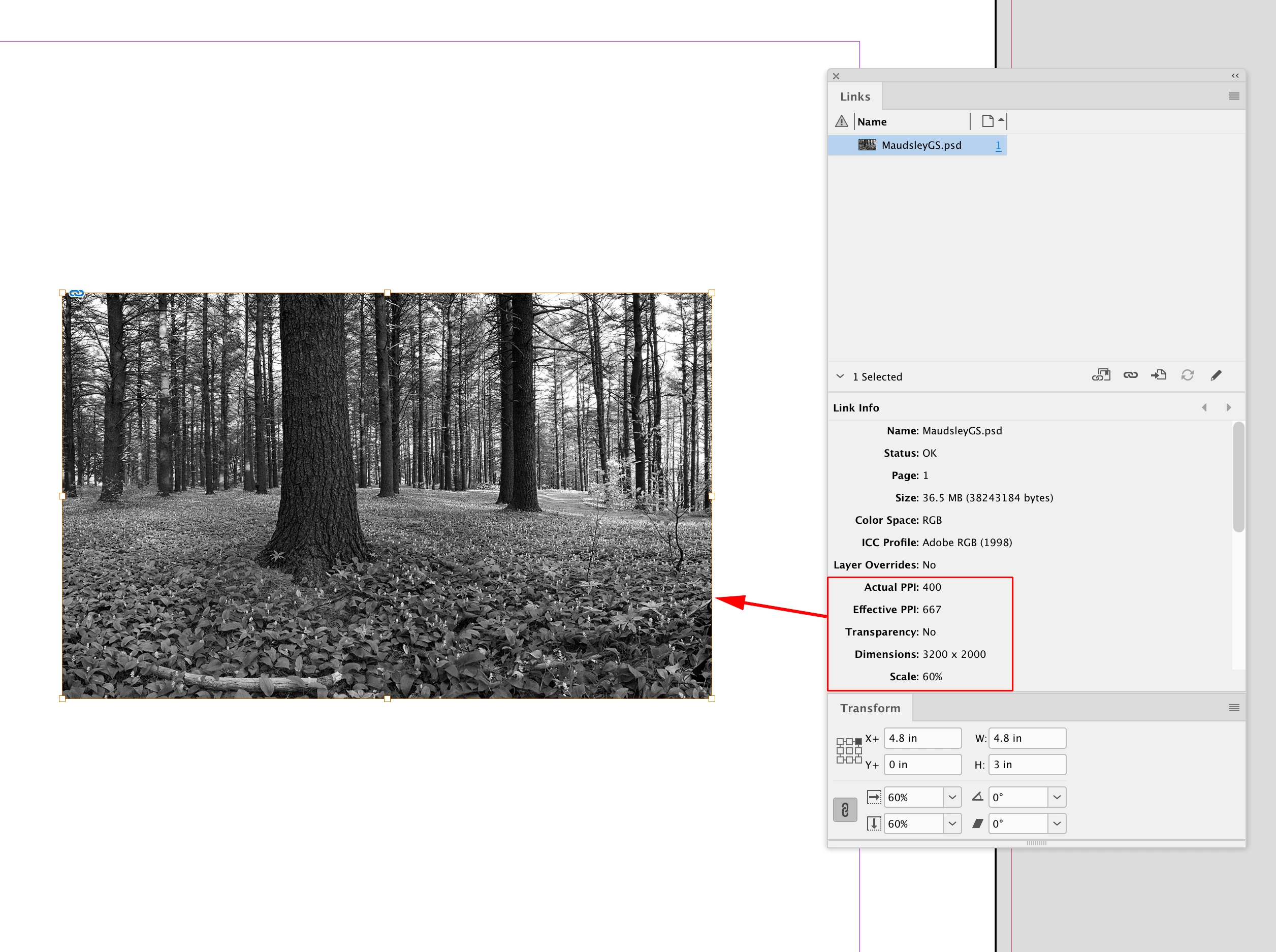
Task: Click the Update Link refresh icon
Action: pos(1187,376)
